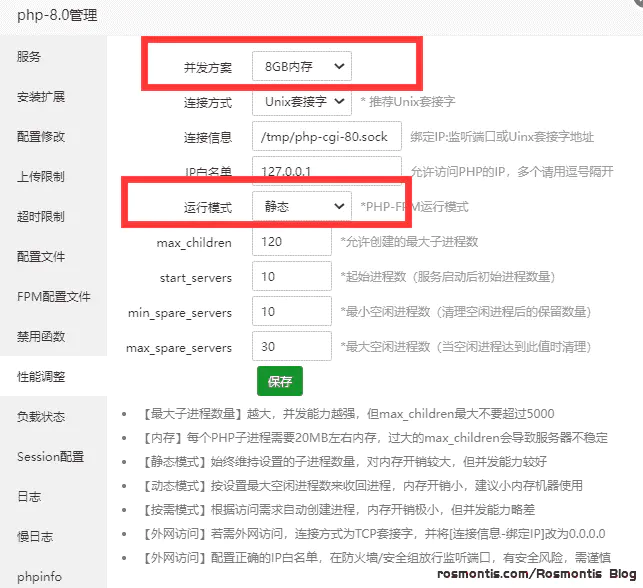Focus the max_children field
The image size is (643, 588).
tap(292, 242)
